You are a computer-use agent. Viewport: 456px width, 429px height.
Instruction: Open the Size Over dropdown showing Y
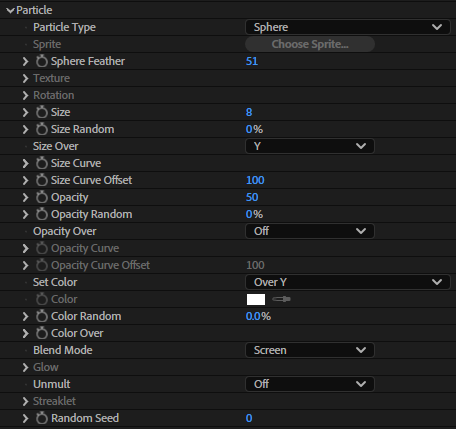click(310, 146)
